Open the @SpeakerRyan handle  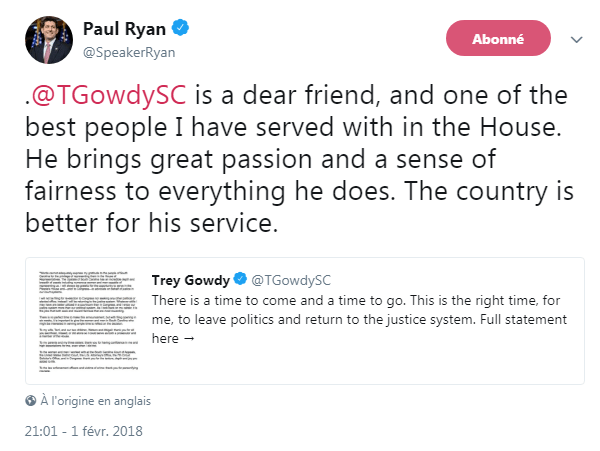(x=127, y=48)
